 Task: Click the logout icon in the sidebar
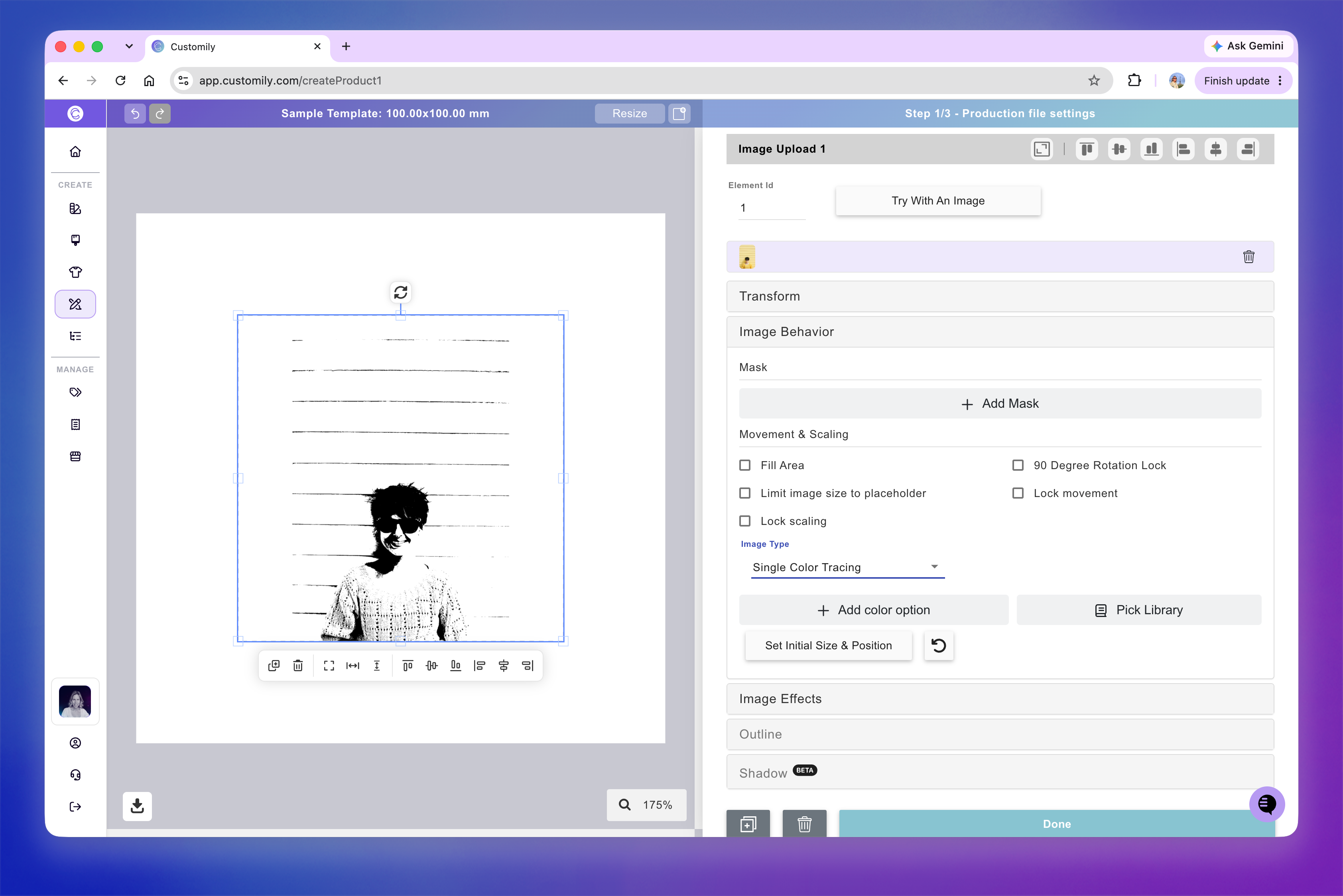click(x=75, y=807)
